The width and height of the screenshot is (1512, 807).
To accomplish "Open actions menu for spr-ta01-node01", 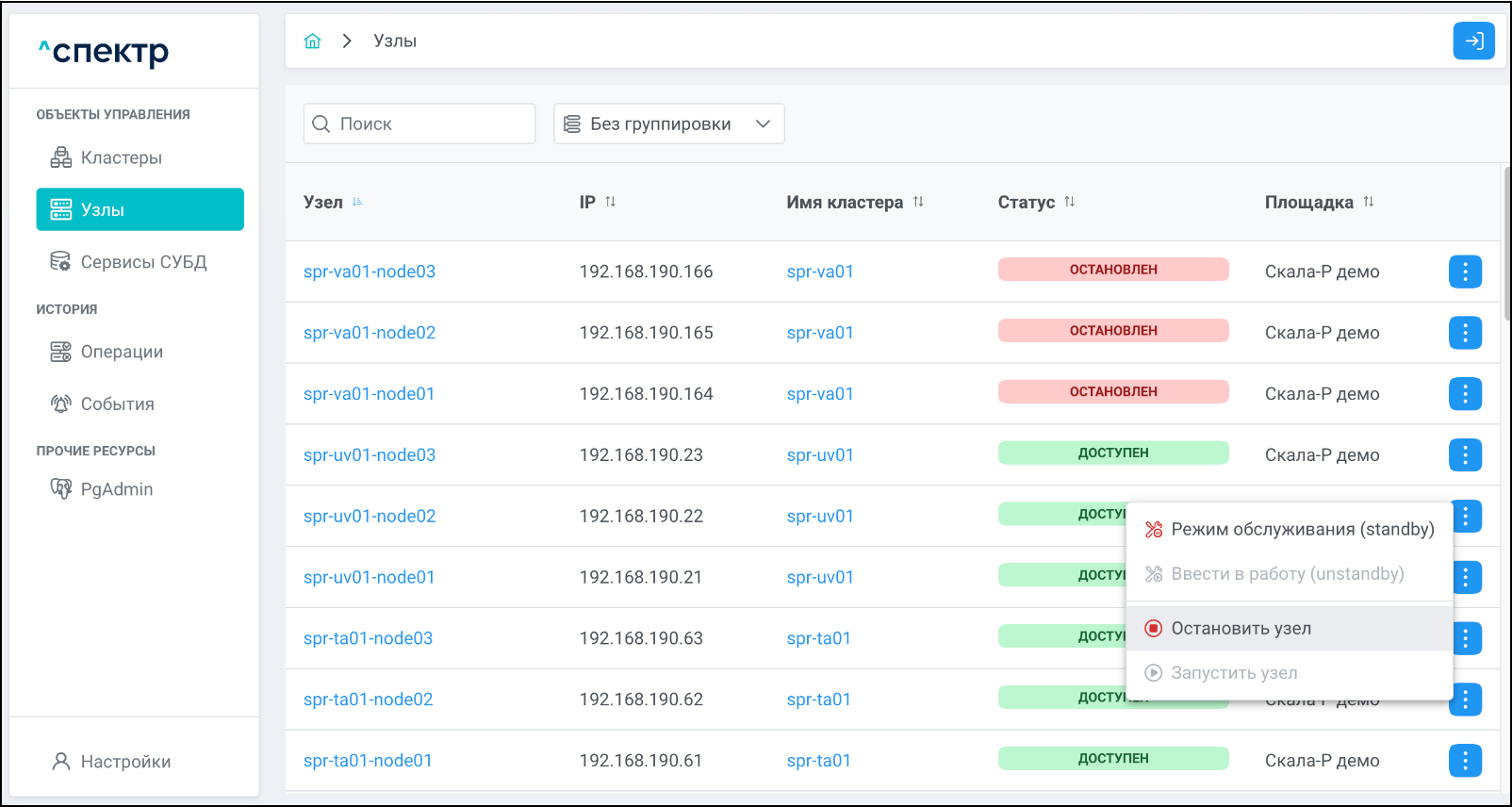I will click(1465, 761).
